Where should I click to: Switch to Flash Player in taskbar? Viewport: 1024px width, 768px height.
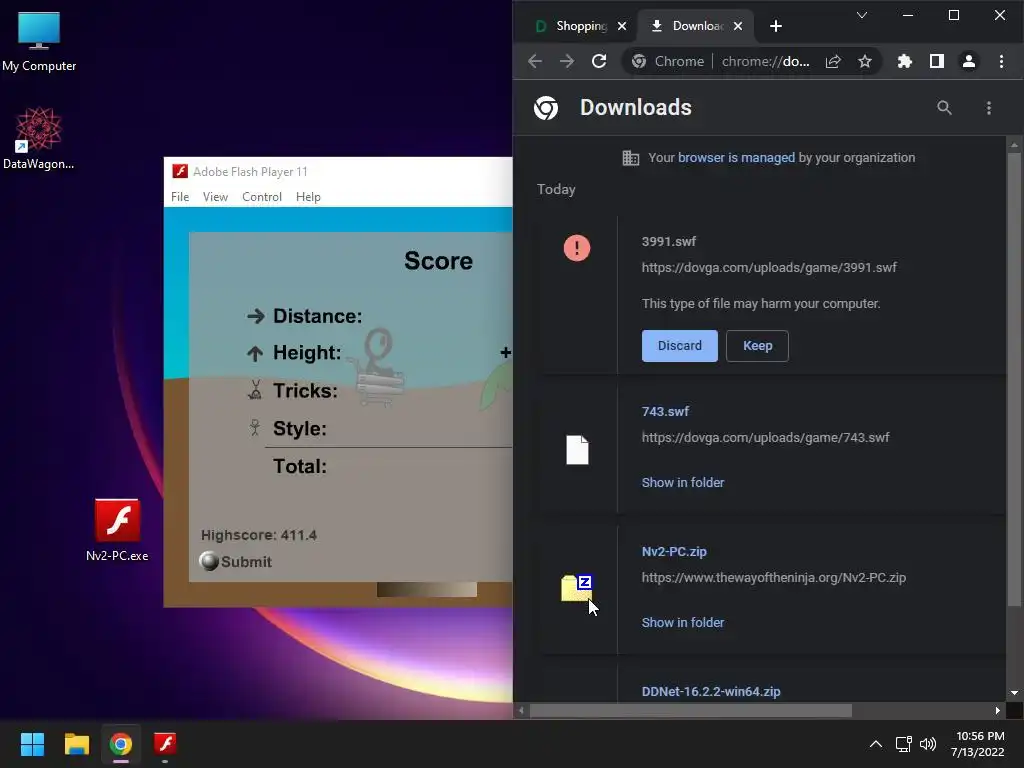(165, 744)
